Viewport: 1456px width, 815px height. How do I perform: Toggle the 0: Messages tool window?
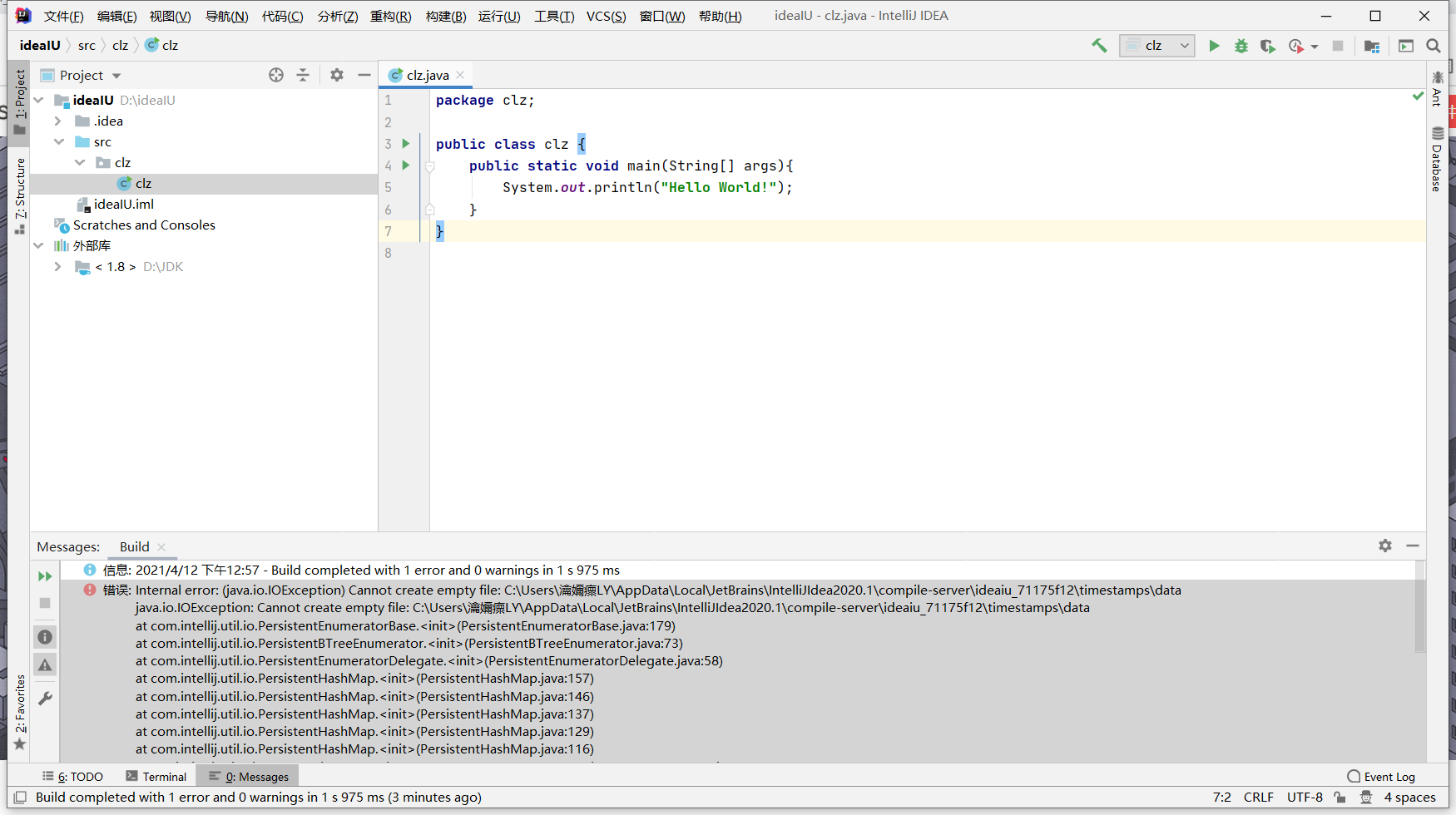(248, 777)
